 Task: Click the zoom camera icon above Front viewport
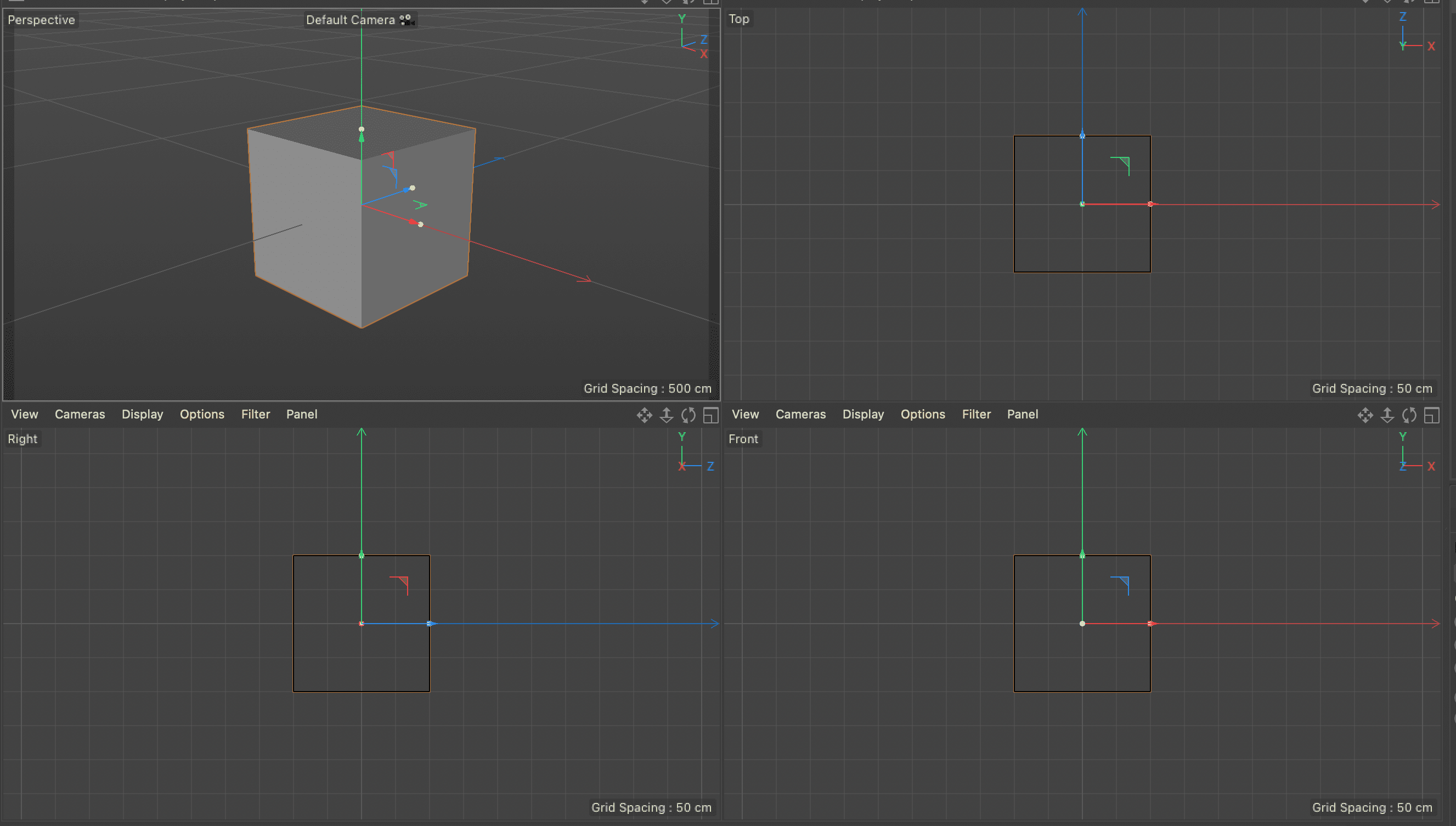point(1387,415)
